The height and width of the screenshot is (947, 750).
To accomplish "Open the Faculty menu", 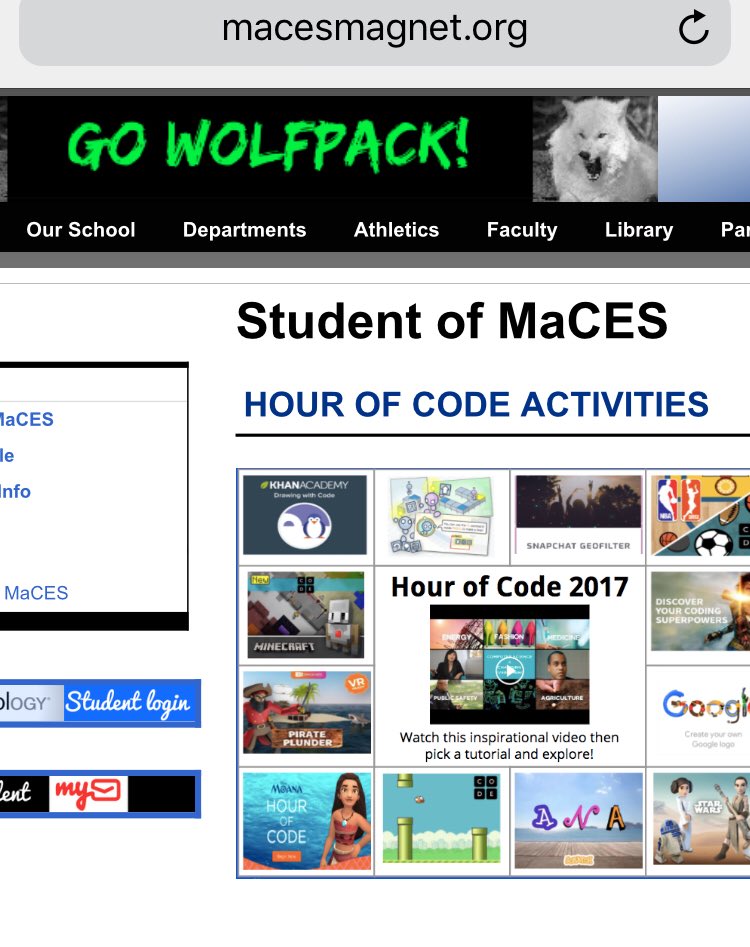I will click(x=522, y=230).
